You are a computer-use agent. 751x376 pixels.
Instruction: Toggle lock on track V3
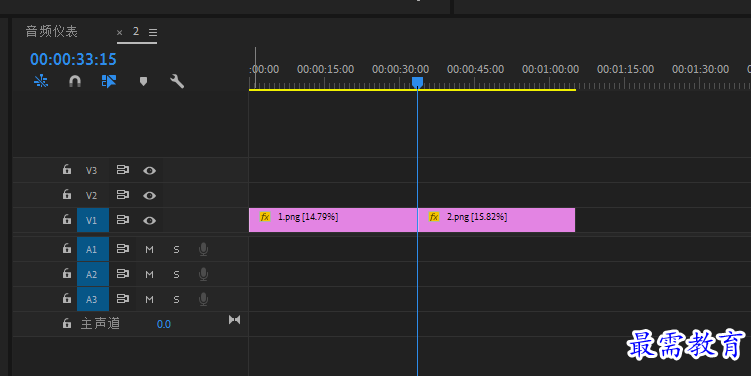click(67, 170)
